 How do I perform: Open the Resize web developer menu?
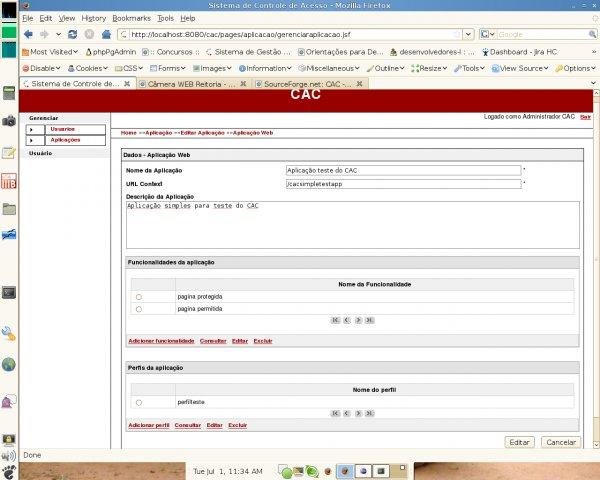429,68
